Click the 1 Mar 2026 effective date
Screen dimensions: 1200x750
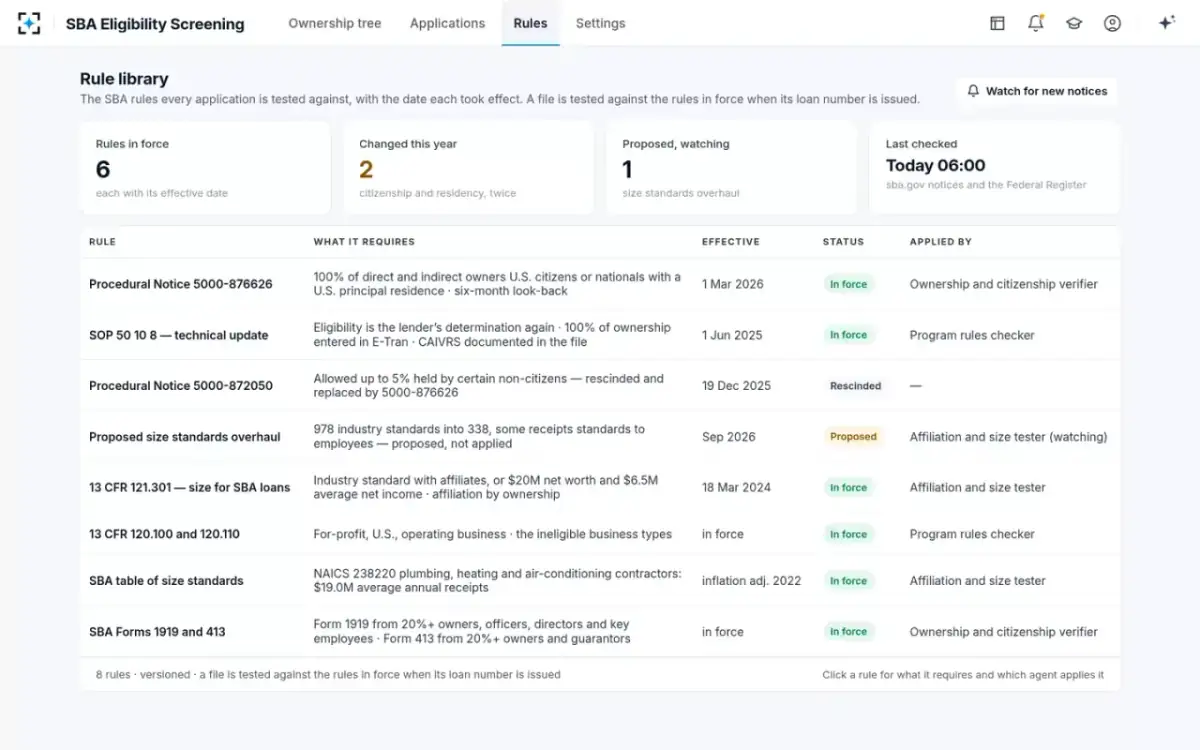[x=732, y=284]
